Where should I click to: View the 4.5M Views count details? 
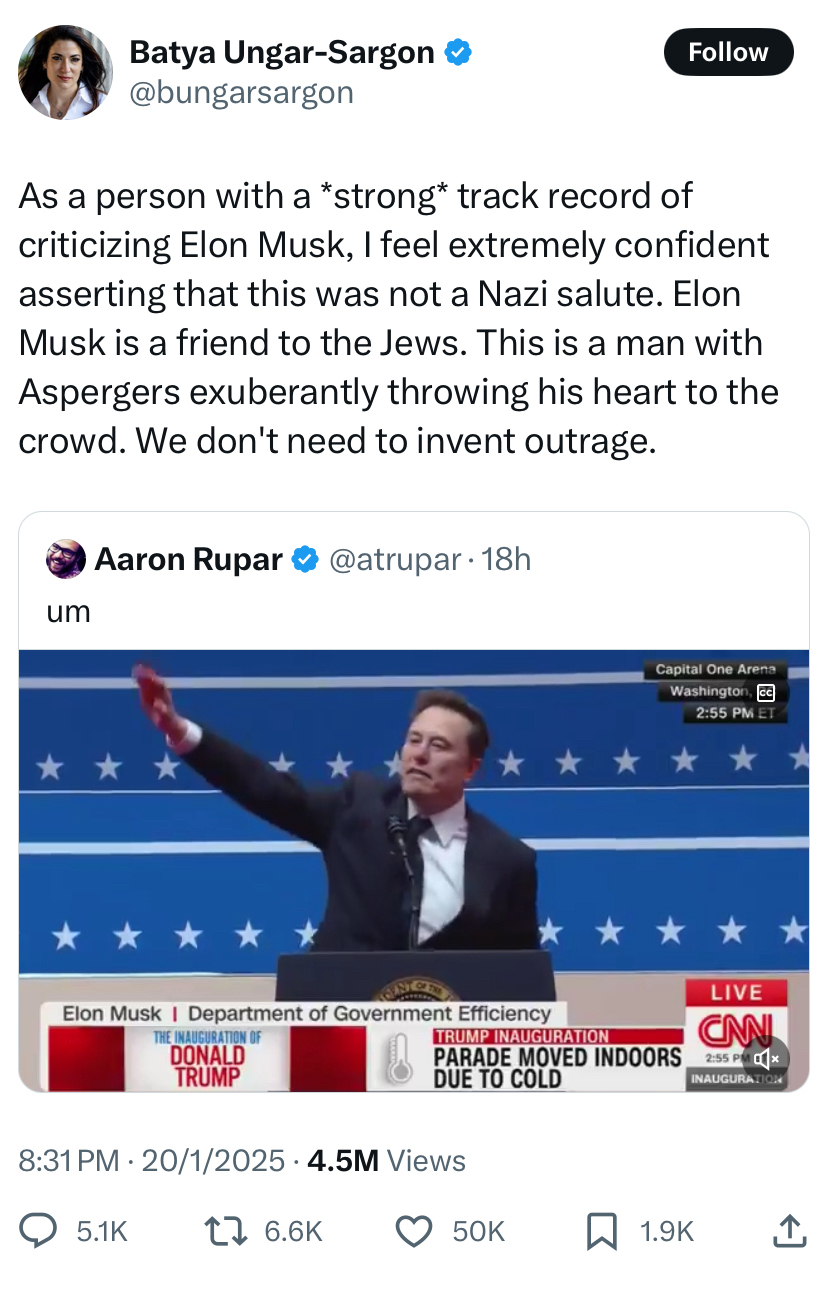coord(386,1161)
